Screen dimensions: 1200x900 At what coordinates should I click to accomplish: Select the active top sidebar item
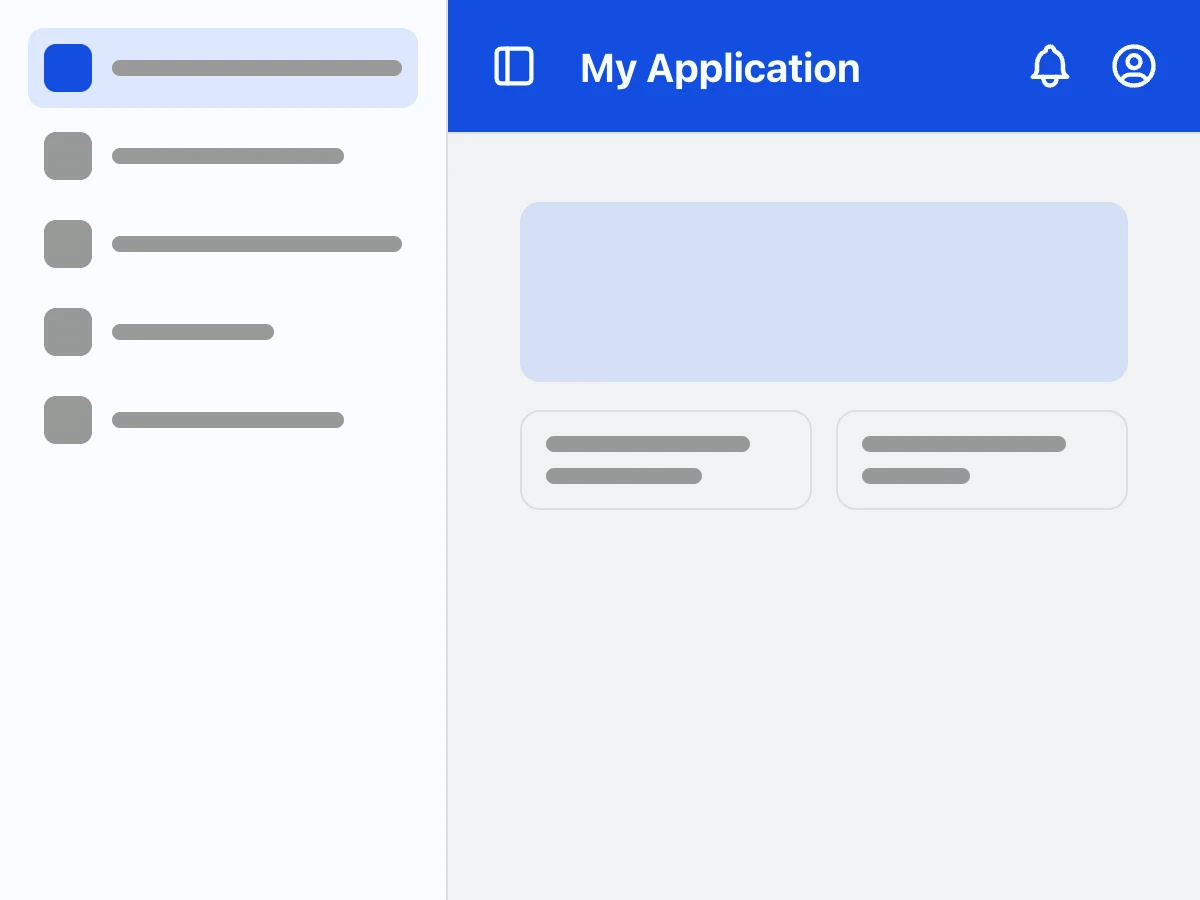point(223,67)
